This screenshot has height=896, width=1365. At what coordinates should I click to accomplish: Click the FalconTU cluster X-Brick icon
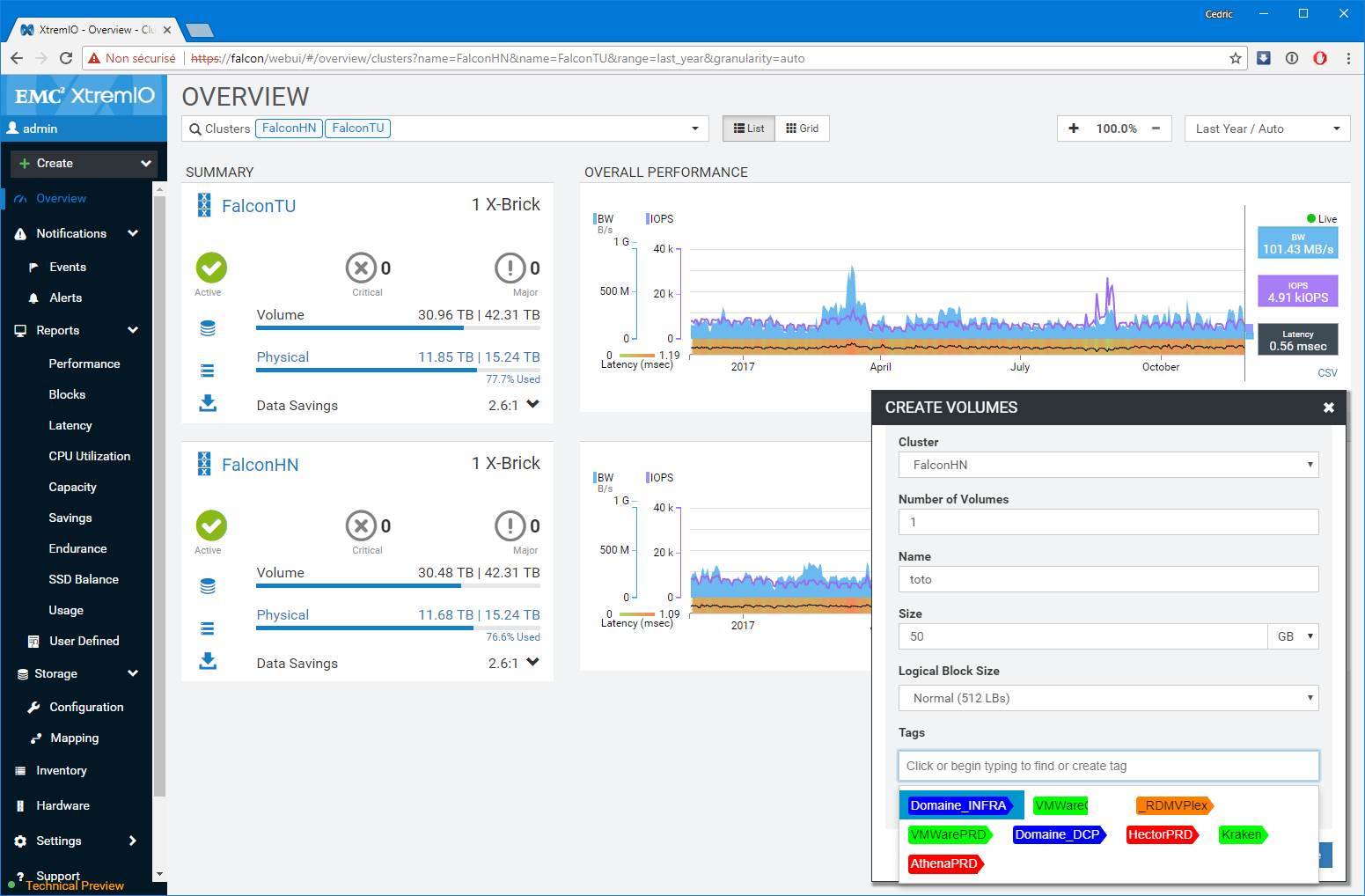pos(204,205)
